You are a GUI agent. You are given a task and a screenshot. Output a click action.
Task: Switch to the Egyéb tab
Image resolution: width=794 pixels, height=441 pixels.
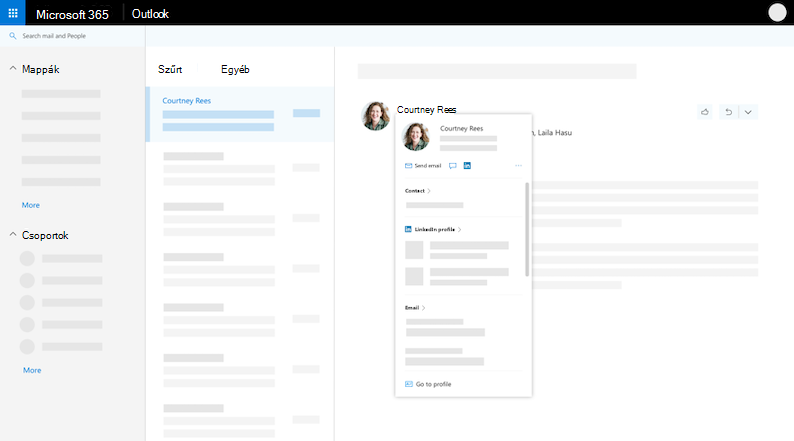[x=235, y=69]
